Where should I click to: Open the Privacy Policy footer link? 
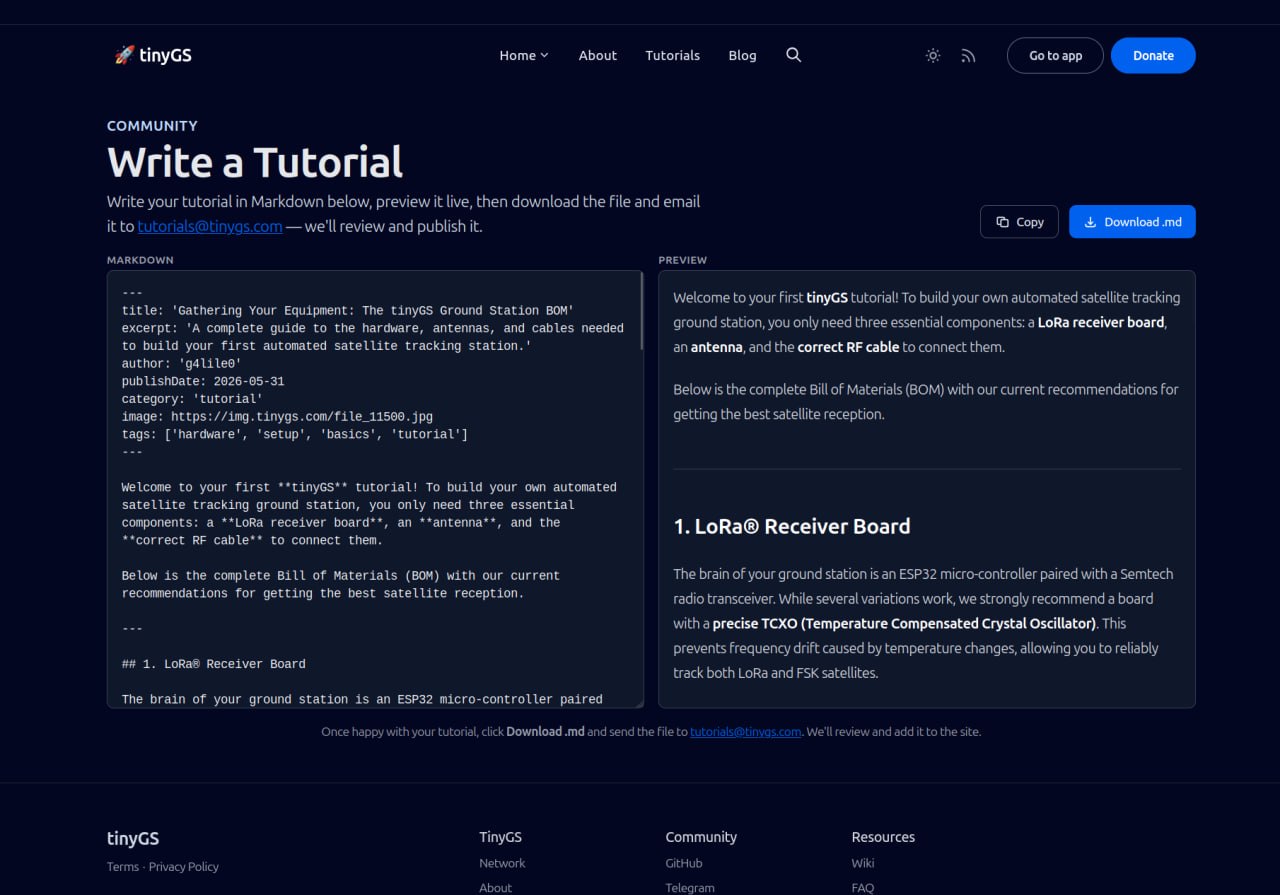pyautogui.click(x=184, y=867)
